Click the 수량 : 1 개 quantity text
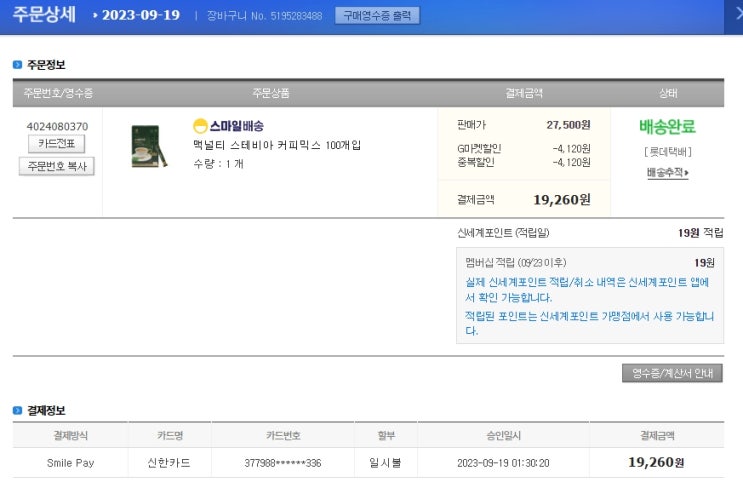 pyautogui.click(x=218, y=164)
